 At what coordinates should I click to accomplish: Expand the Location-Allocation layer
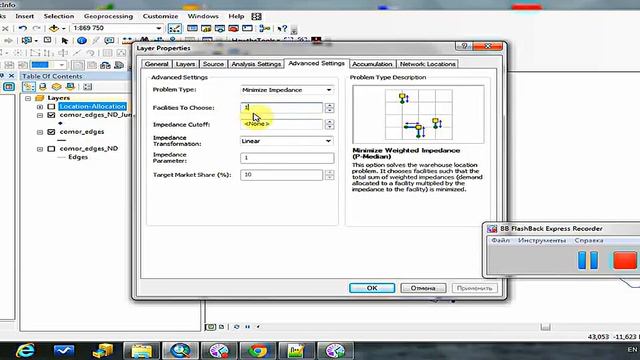[40, 107]
